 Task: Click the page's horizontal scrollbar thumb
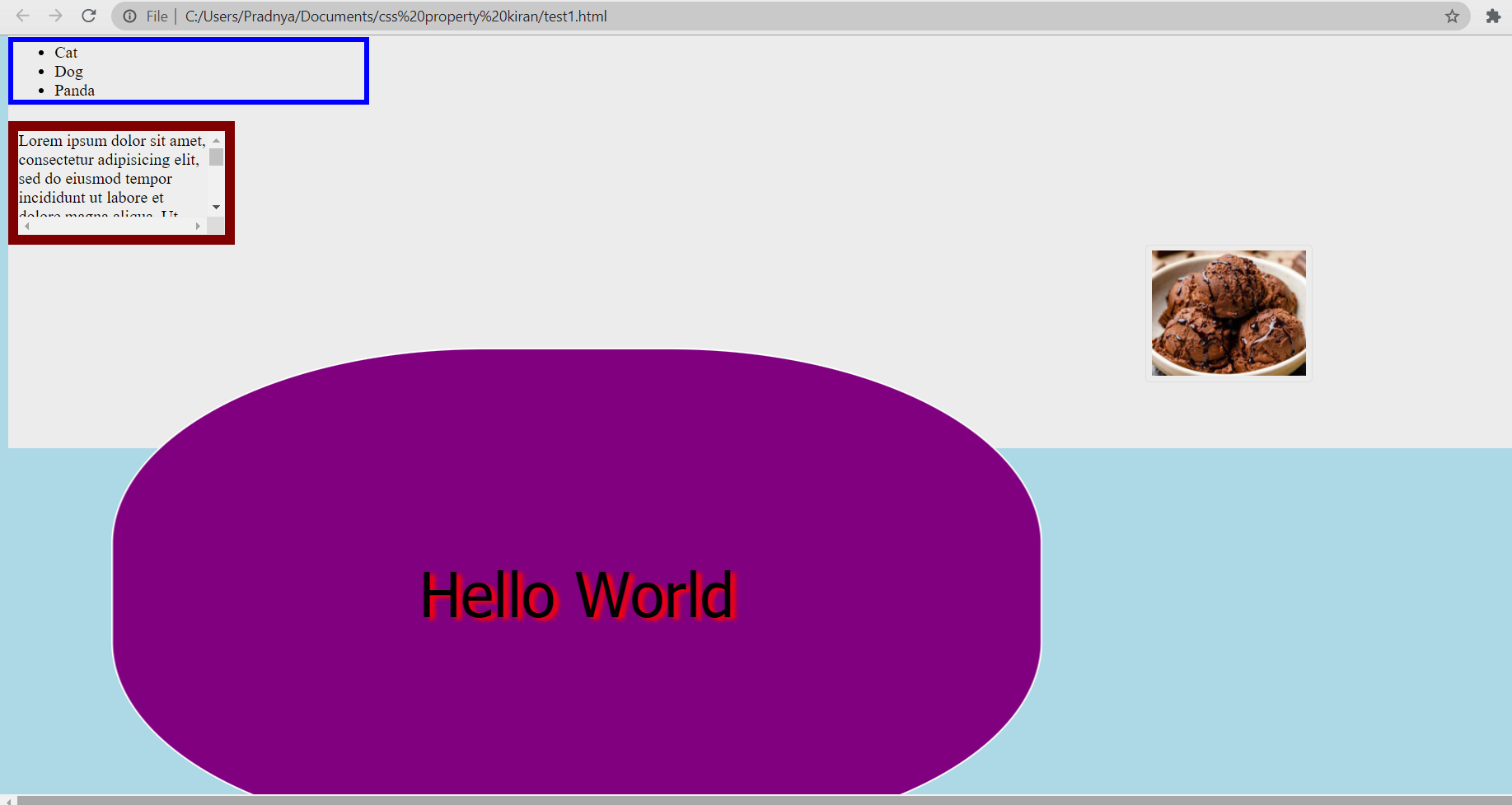[764, 800]
